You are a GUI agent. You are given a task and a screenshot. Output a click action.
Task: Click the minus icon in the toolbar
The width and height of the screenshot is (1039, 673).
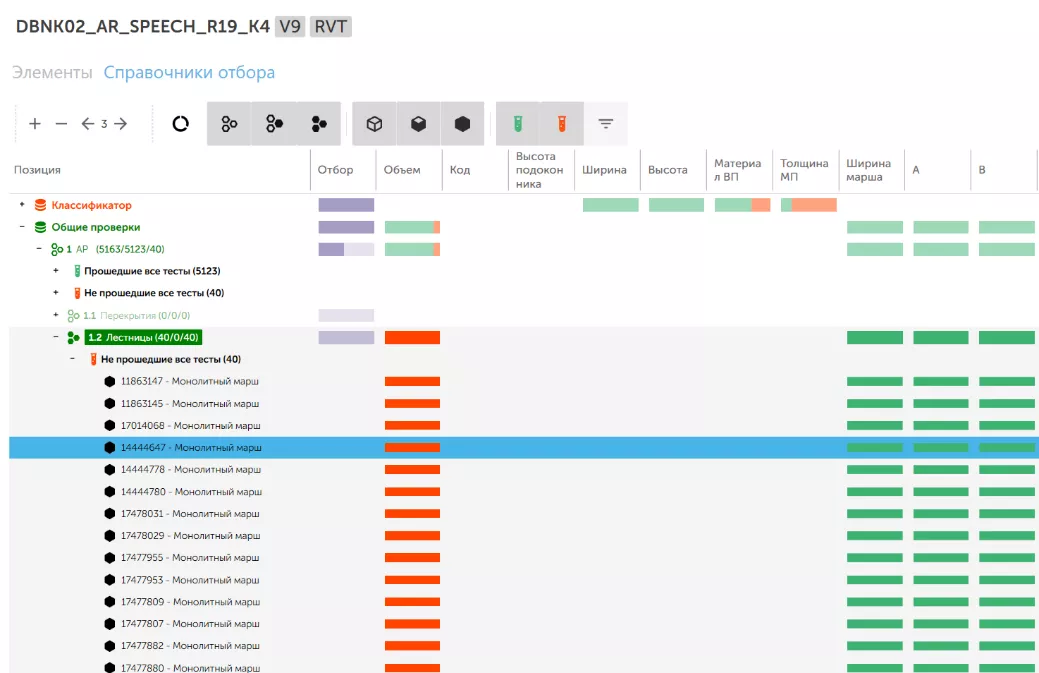(x=61, y=124)
